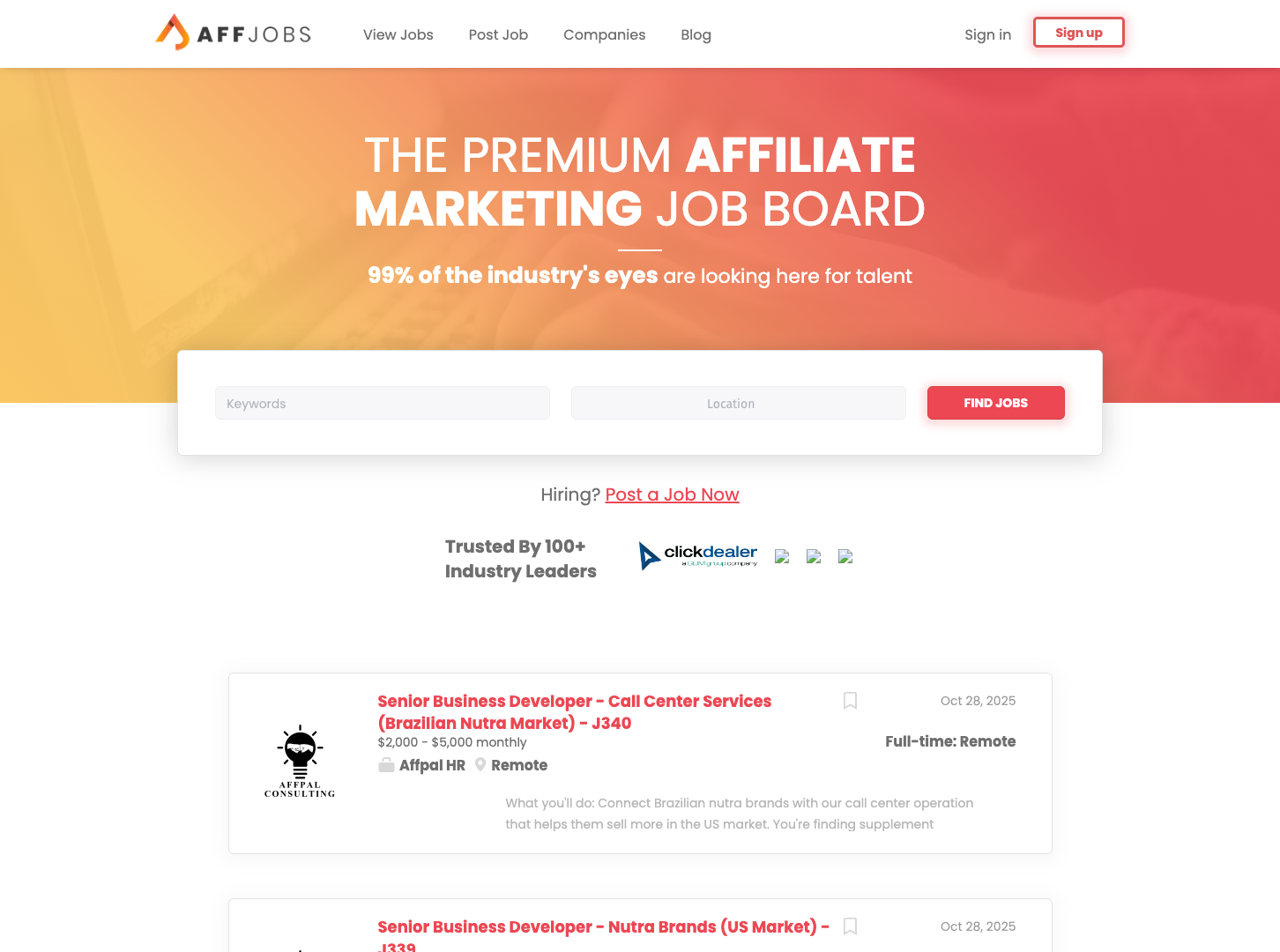Open the View Jobs menu item
The image size is (1280, 952).
click(x=398, y=35)
